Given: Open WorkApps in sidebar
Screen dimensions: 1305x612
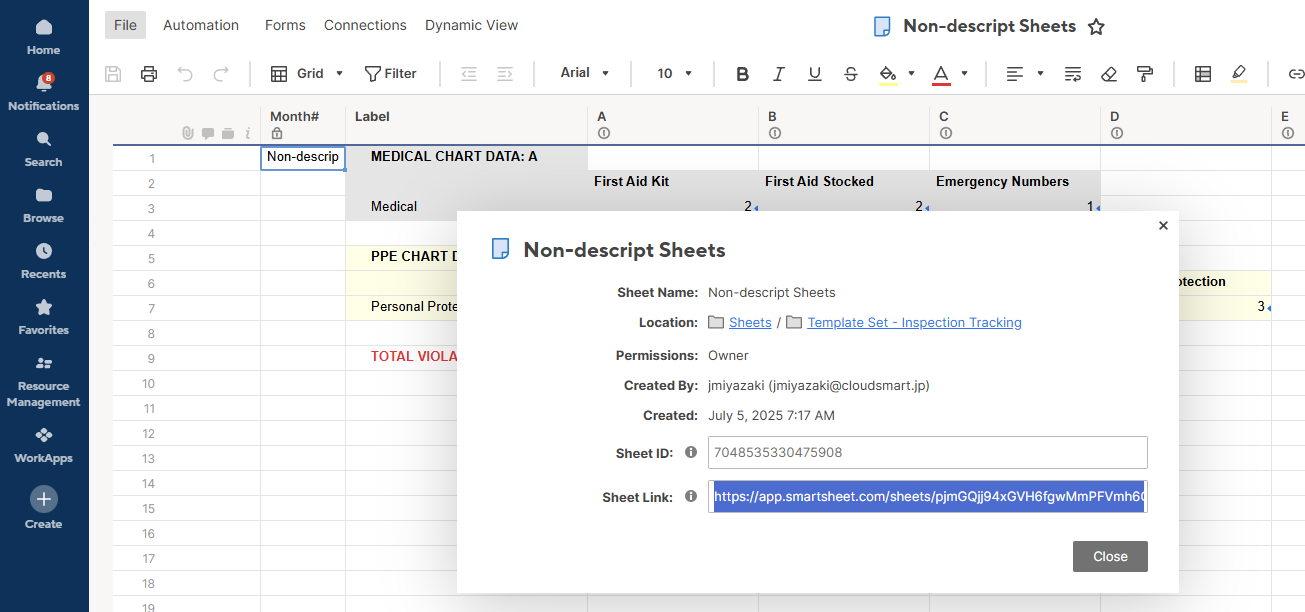Looking at the screenshot, I should point(44,446).
